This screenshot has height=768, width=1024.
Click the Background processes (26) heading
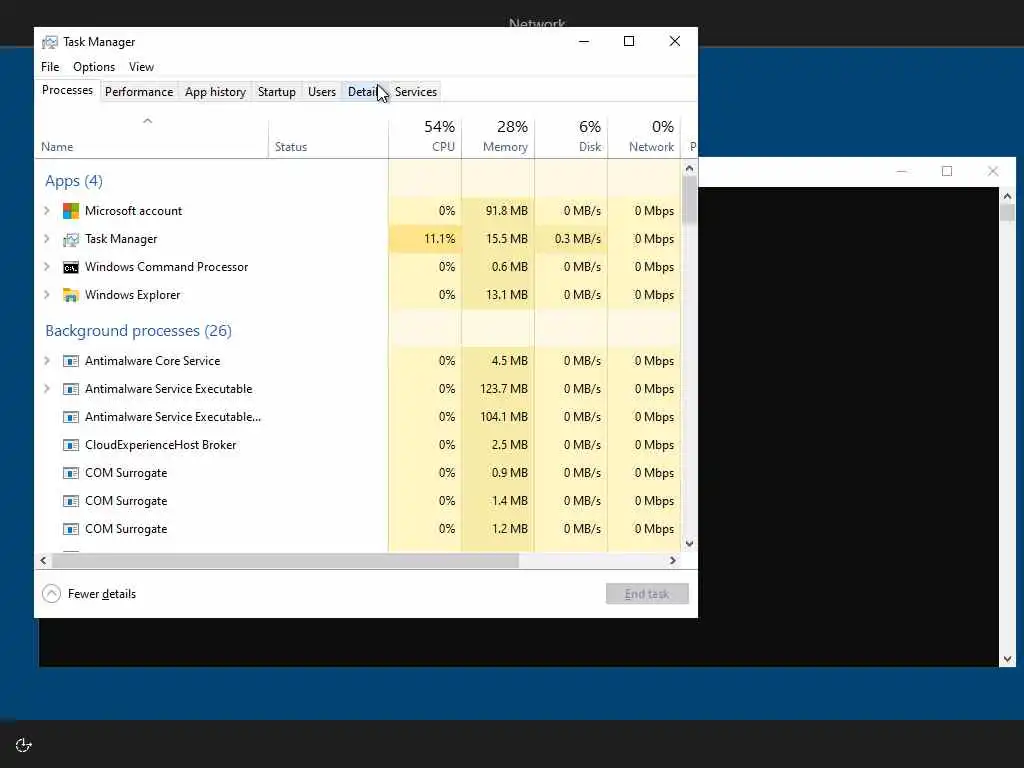coord(138,331)
